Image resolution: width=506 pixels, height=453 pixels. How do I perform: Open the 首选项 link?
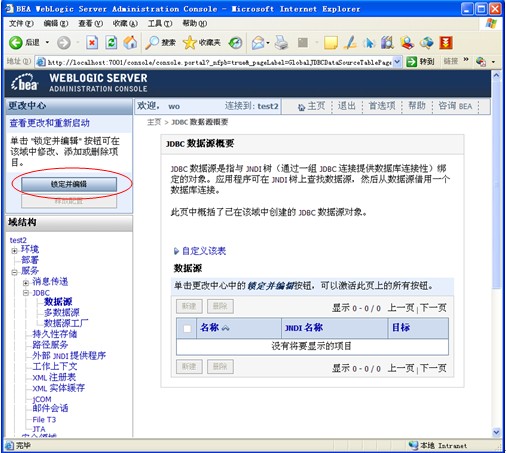[382, 106]
